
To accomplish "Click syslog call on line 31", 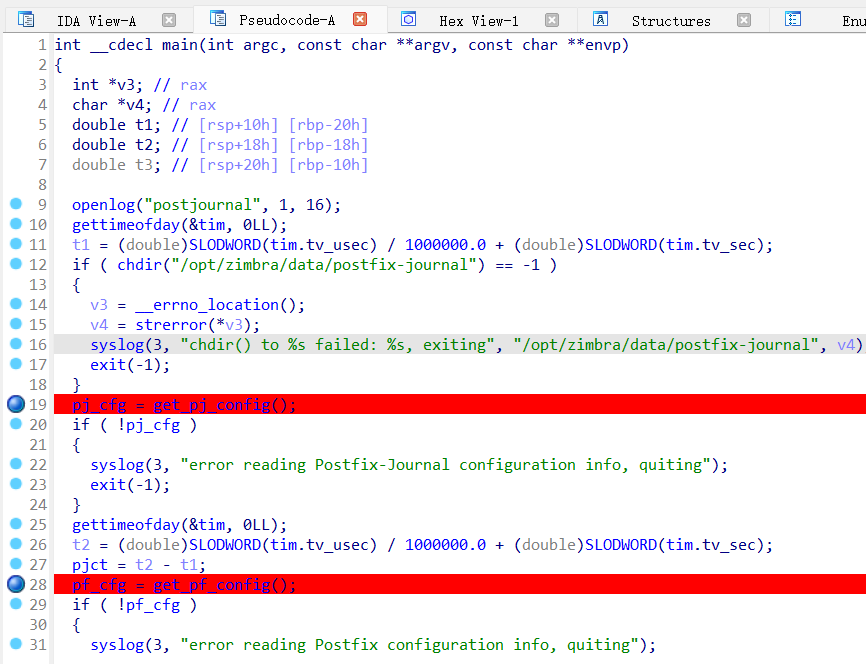I will tap(117, 645).
